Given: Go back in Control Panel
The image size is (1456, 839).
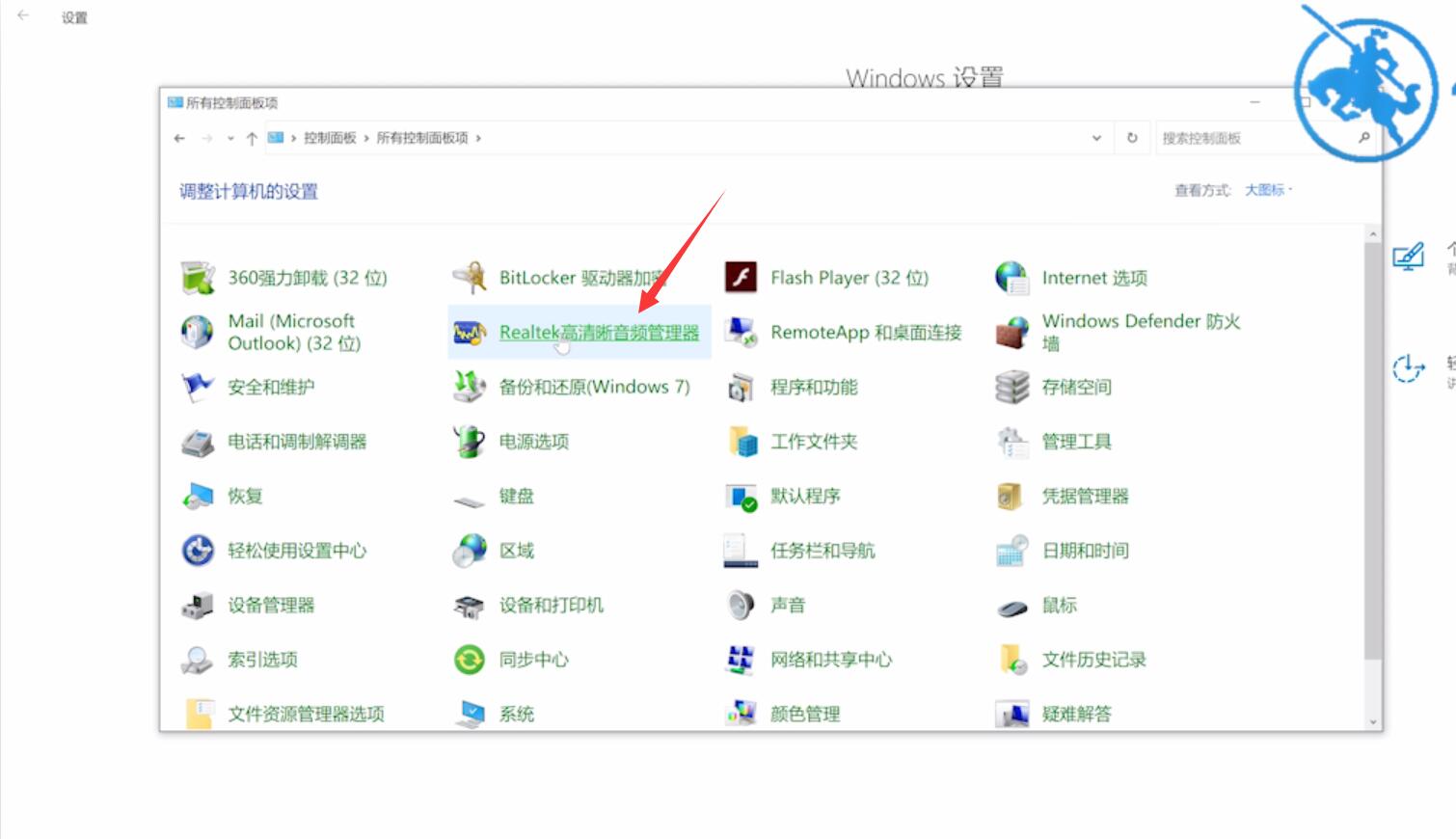Looking at the screenshot, I should (x=179, y=138).
